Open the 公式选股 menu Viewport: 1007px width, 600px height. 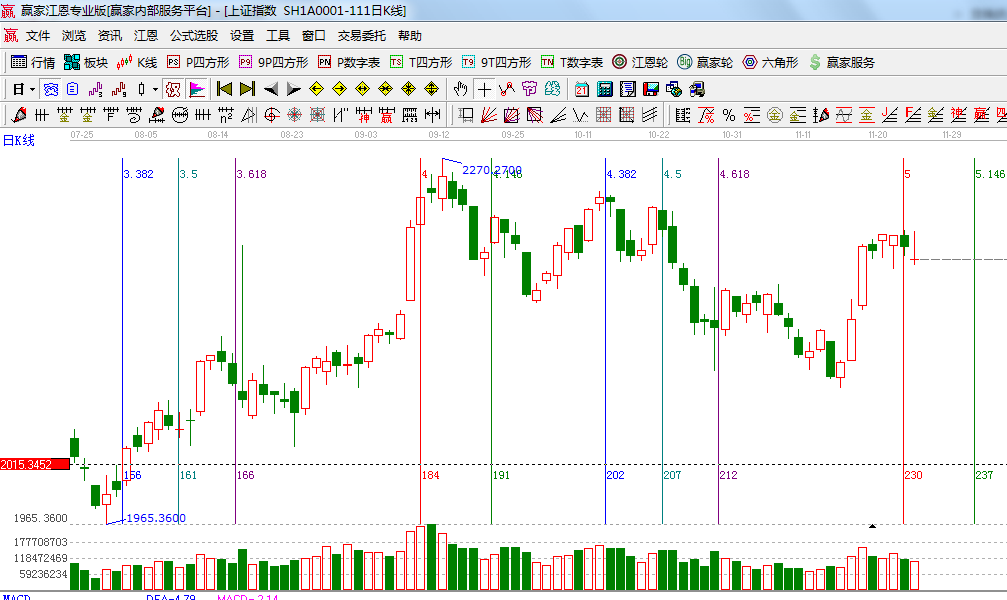pyautogui.click(x=193, y=35)
